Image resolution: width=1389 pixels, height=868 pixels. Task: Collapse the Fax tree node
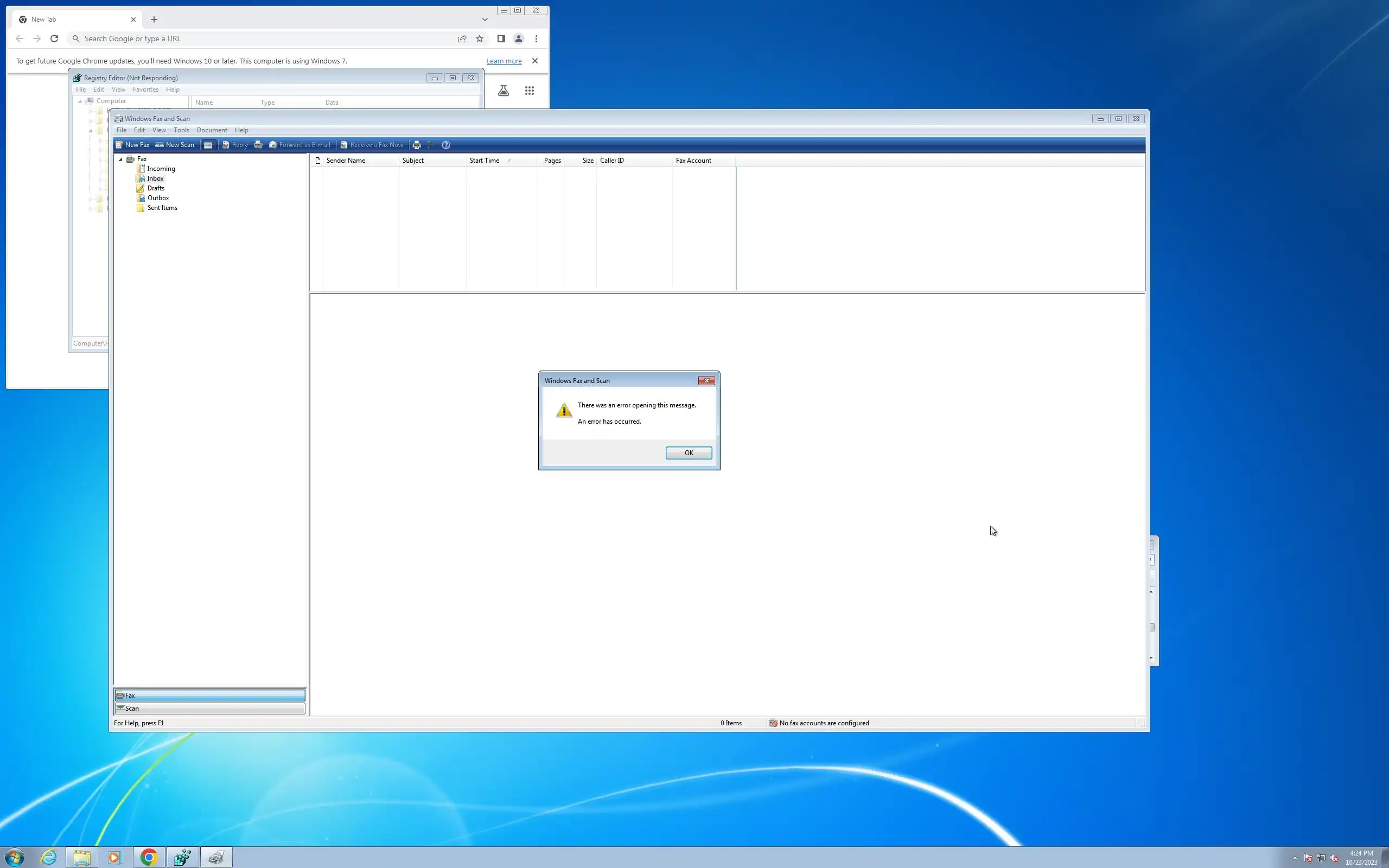120,159
